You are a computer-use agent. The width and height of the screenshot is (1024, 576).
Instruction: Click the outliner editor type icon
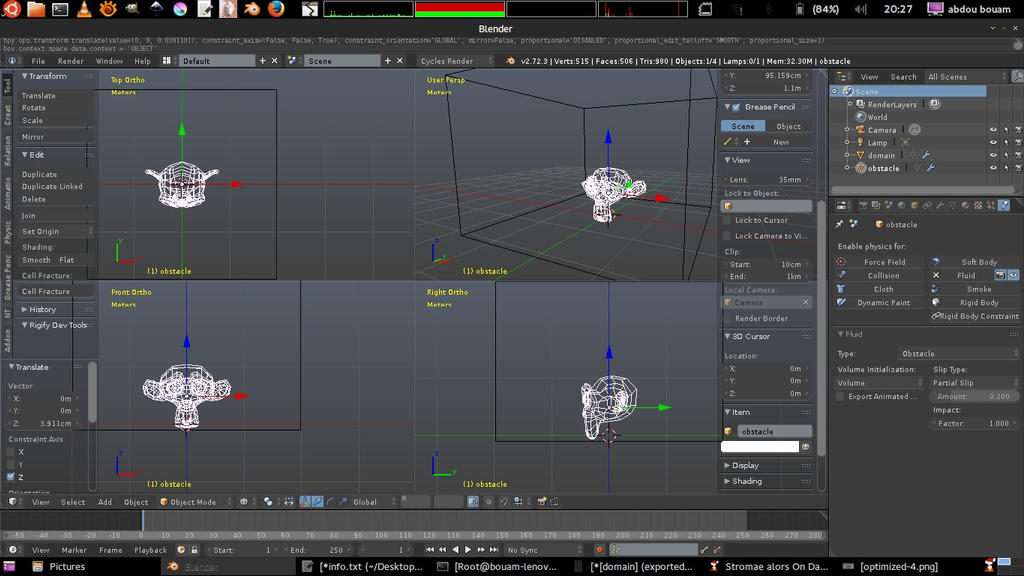click(x=841, y=76)
